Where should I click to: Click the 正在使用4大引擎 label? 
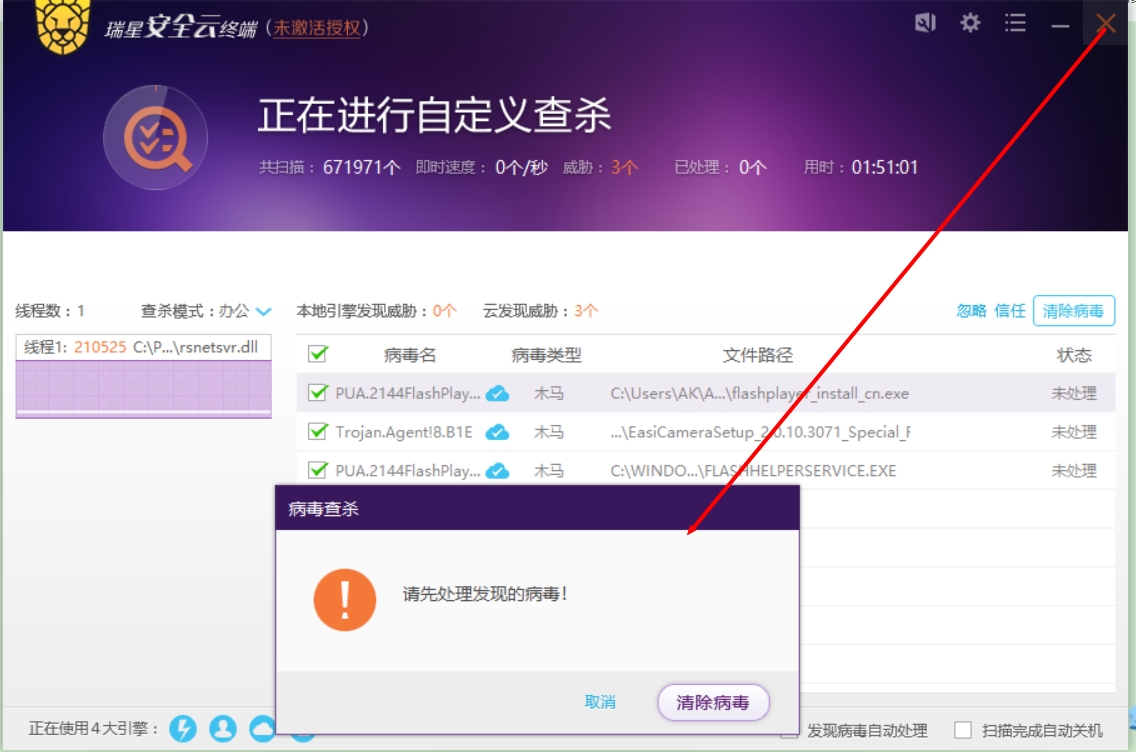(93, 728)
